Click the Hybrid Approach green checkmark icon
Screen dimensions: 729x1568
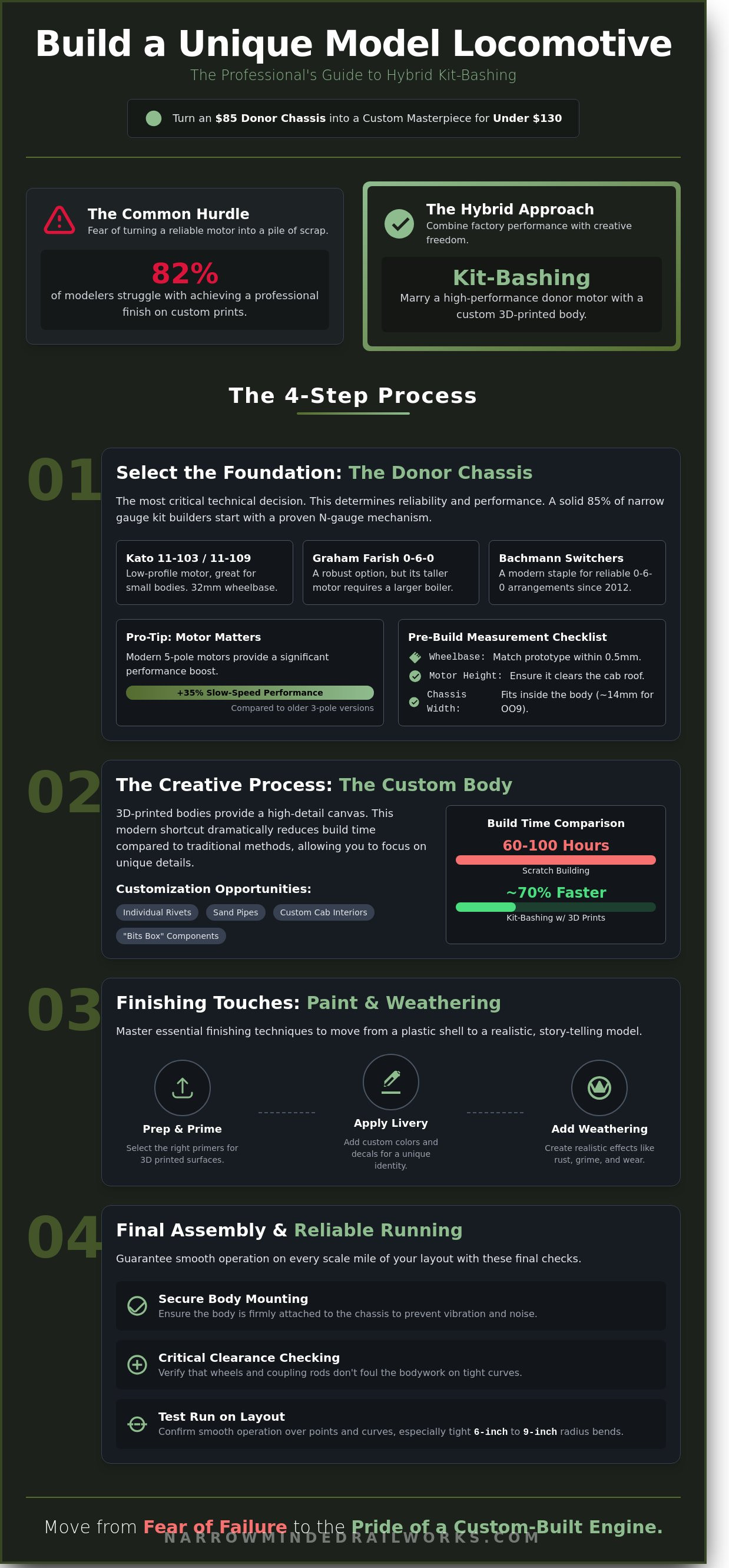tap(399, 223)
